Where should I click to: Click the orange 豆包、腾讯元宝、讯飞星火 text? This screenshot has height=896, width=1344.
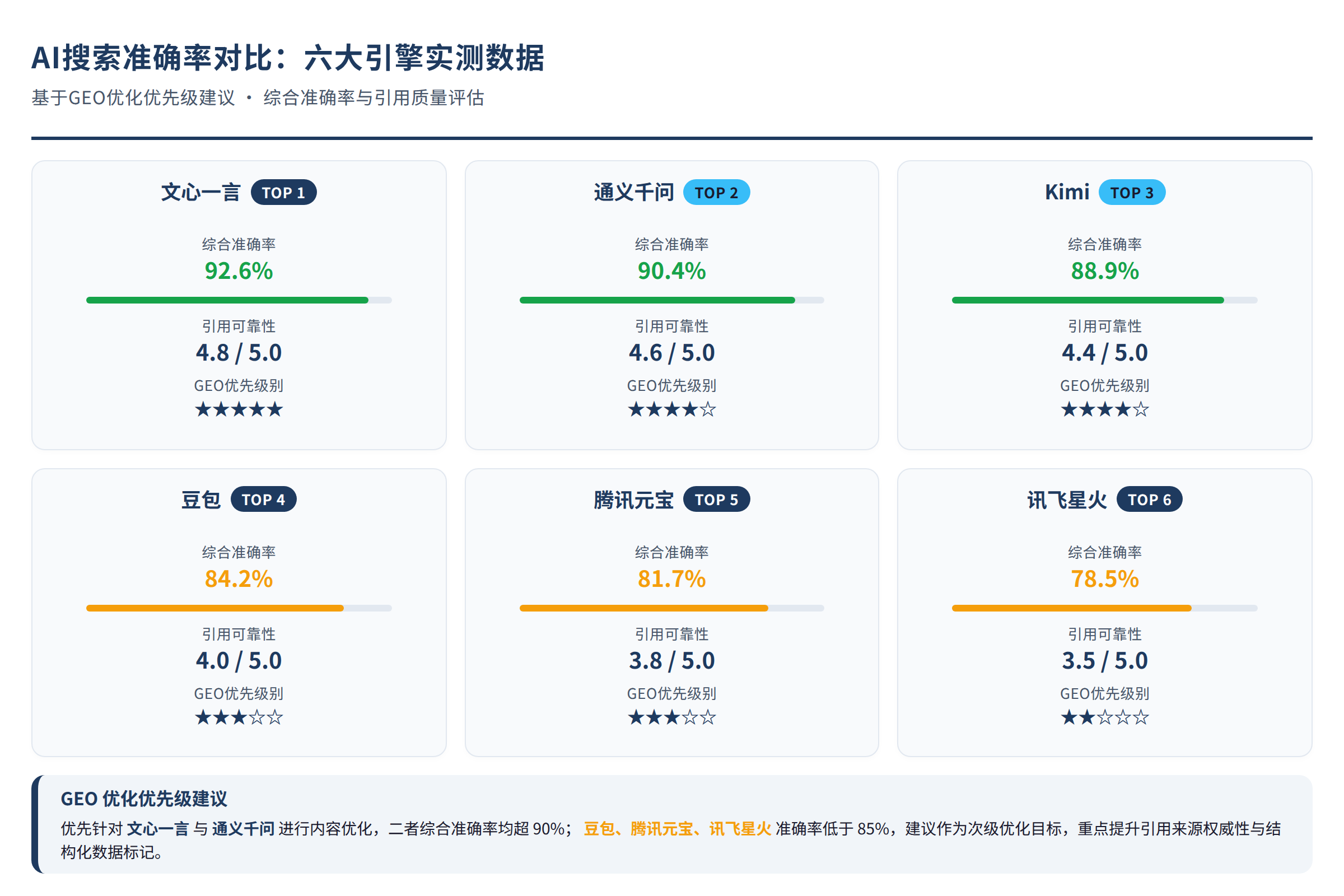coord(677,829)
